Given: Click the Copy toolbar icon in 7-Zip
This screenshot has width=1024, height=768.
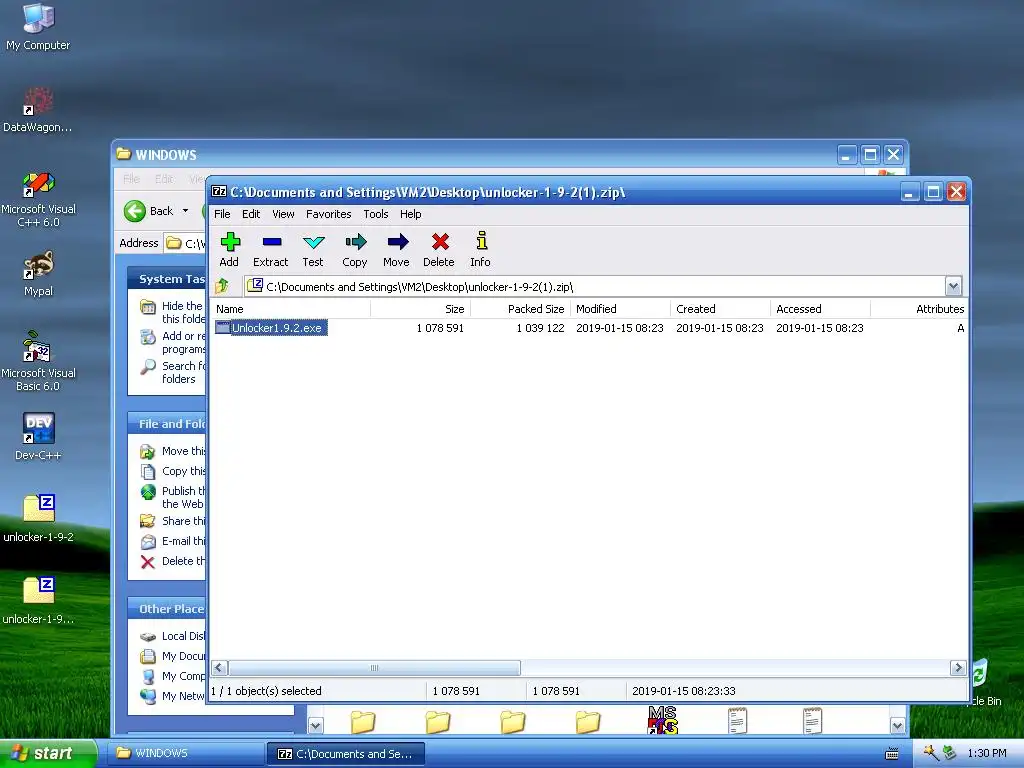Looking at the screenshot, I should click(355, 242).
